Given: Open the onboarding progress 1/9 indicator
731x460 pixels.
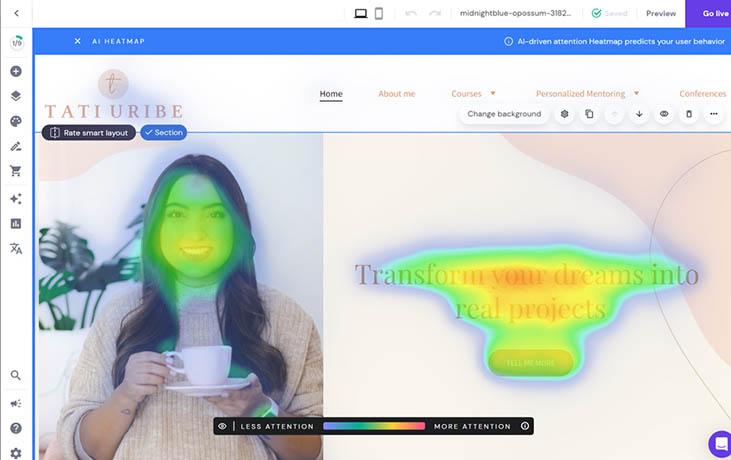Looking at the screenshot, I should [x=16, y=43].
